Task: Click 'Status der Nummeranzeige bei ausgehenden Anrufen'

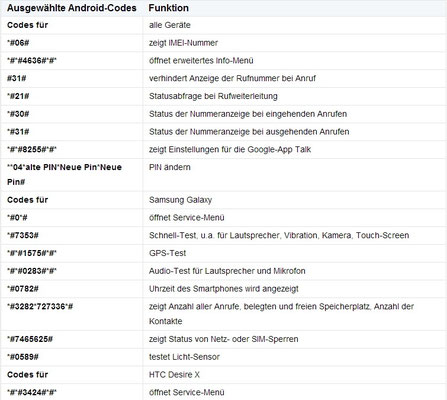Action: [249, 132]
